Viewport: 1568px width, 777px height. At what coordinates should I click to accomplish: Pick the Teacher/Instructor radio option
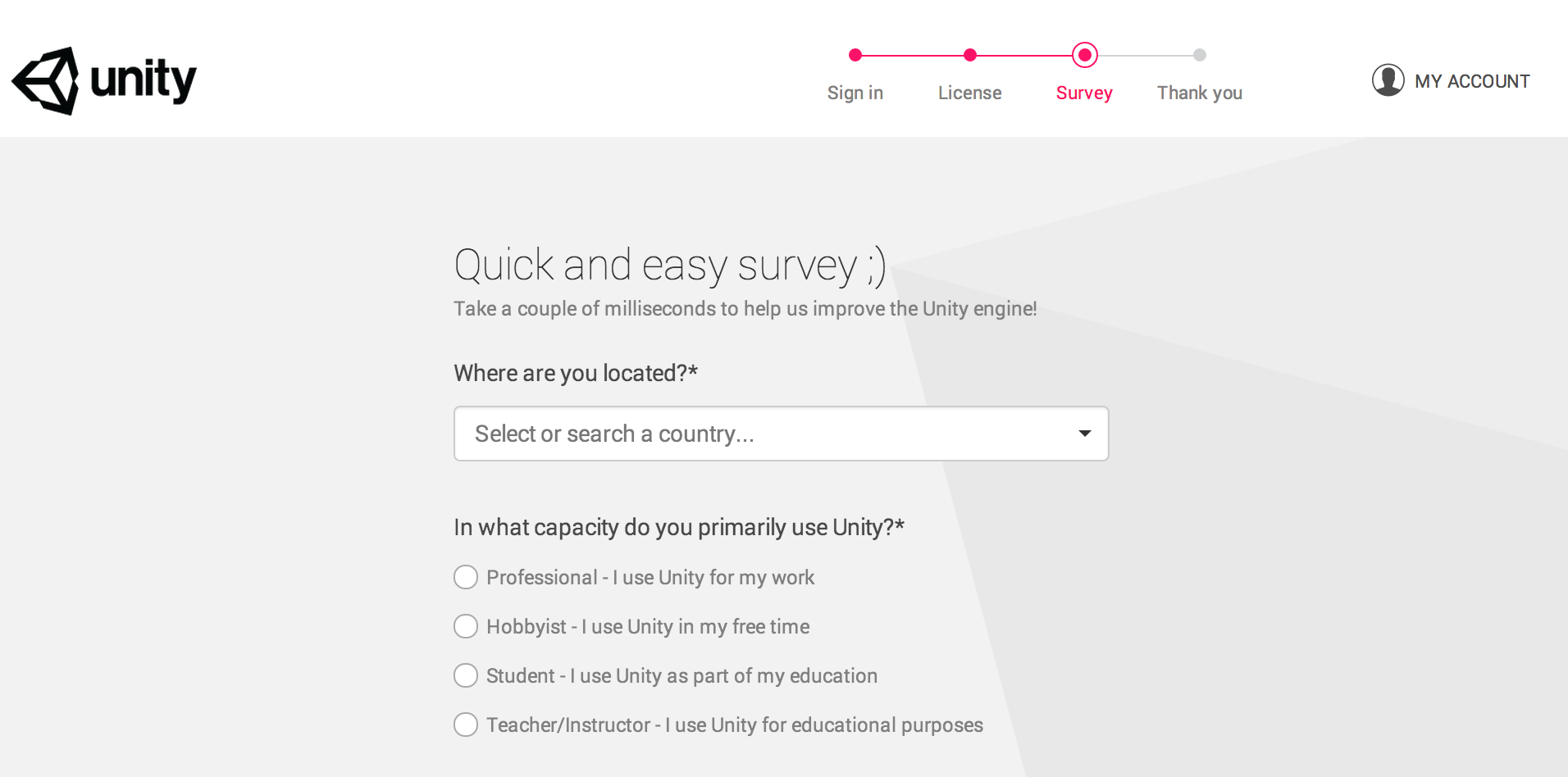[466, 725]
